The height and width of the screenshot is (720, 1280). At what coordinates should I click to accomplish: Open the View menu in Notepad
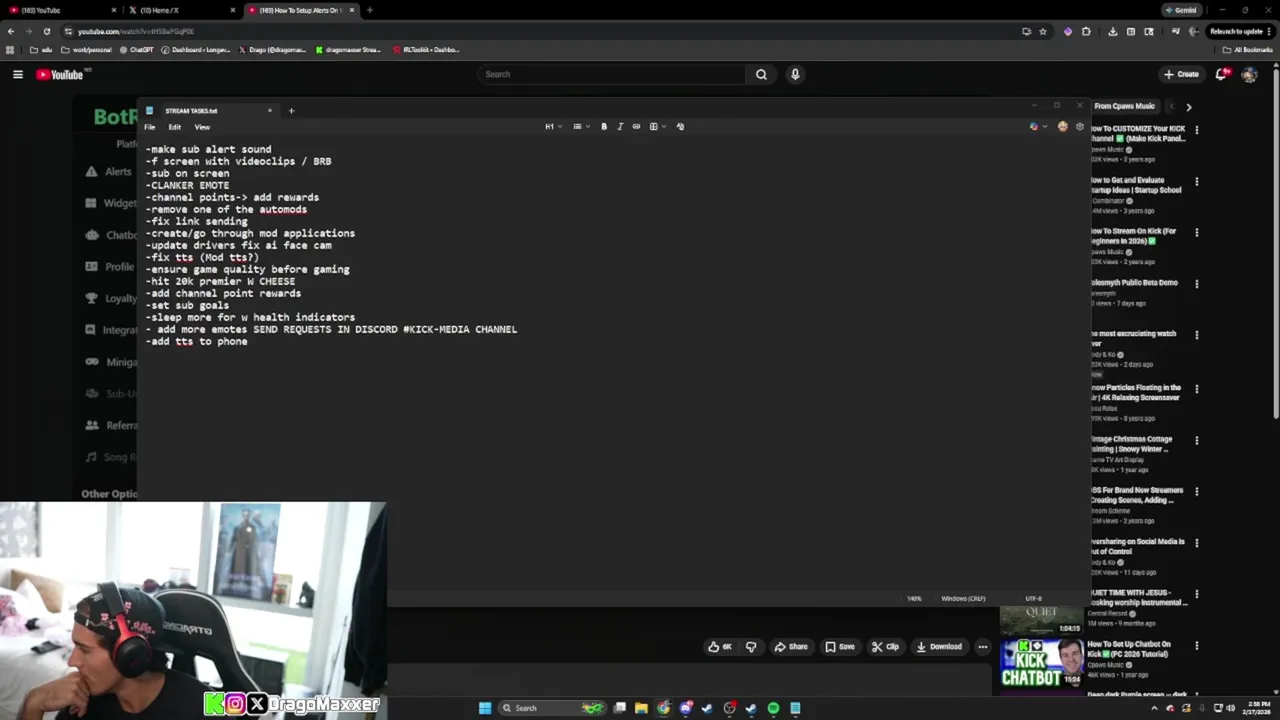tap(202, 127)
